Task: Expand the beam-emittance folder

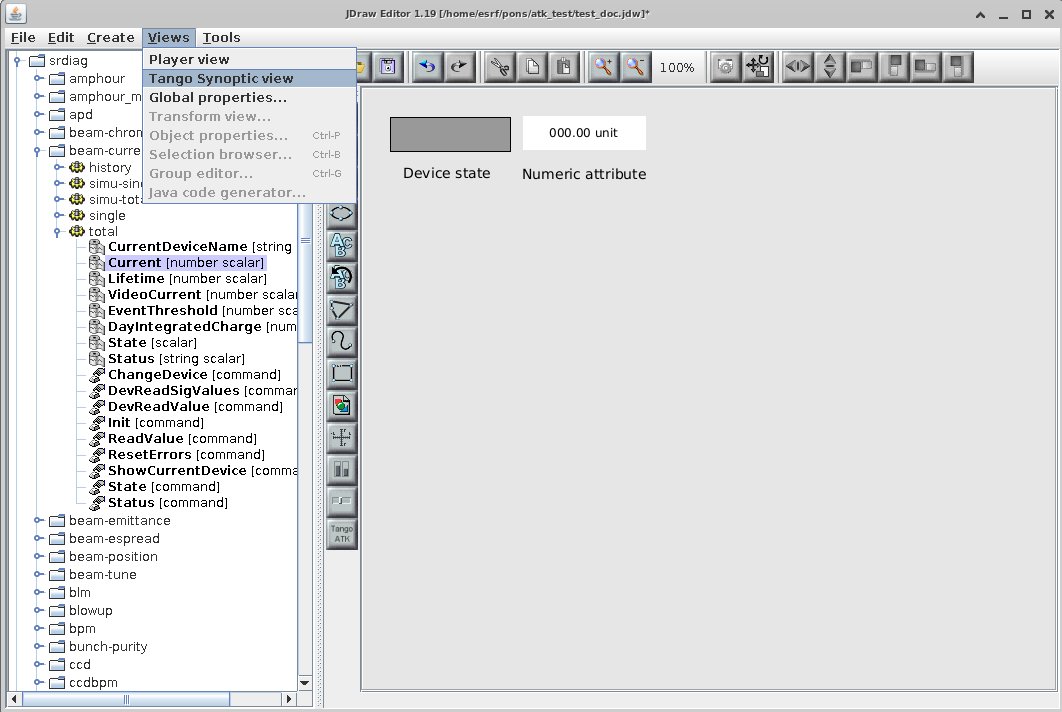Action: (39, 520)
